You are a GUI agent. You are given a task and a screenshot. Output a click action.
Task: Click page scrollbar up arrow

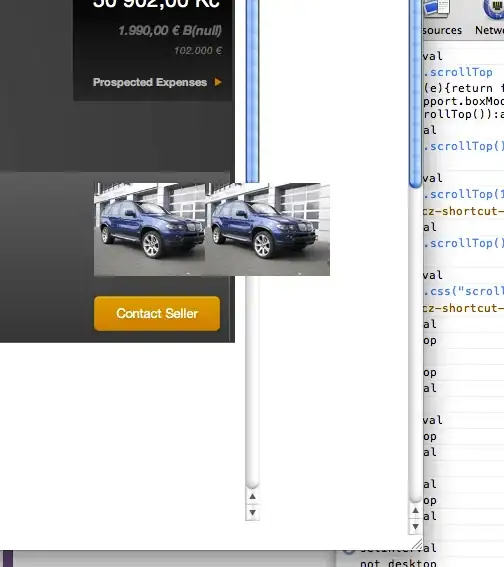[x=252, y=496]
